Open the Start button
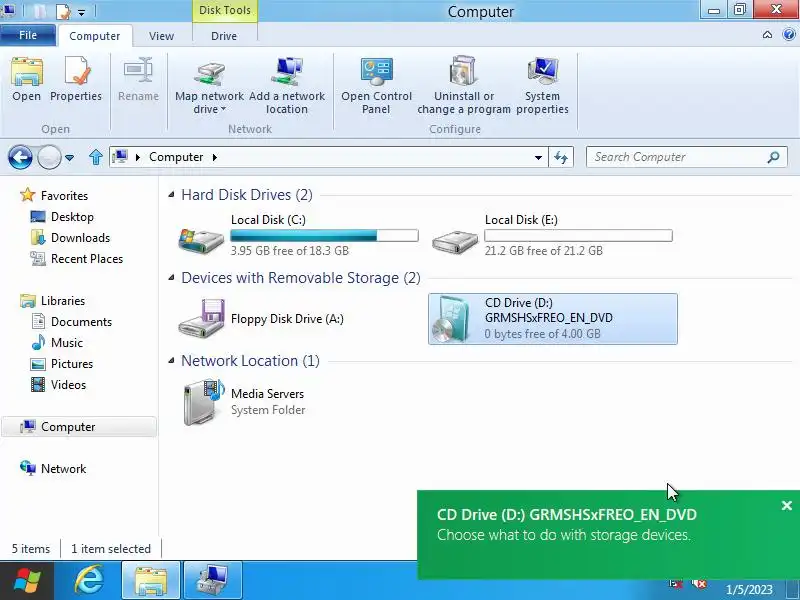Screen dimensions: 800x600 pos(27,581)
